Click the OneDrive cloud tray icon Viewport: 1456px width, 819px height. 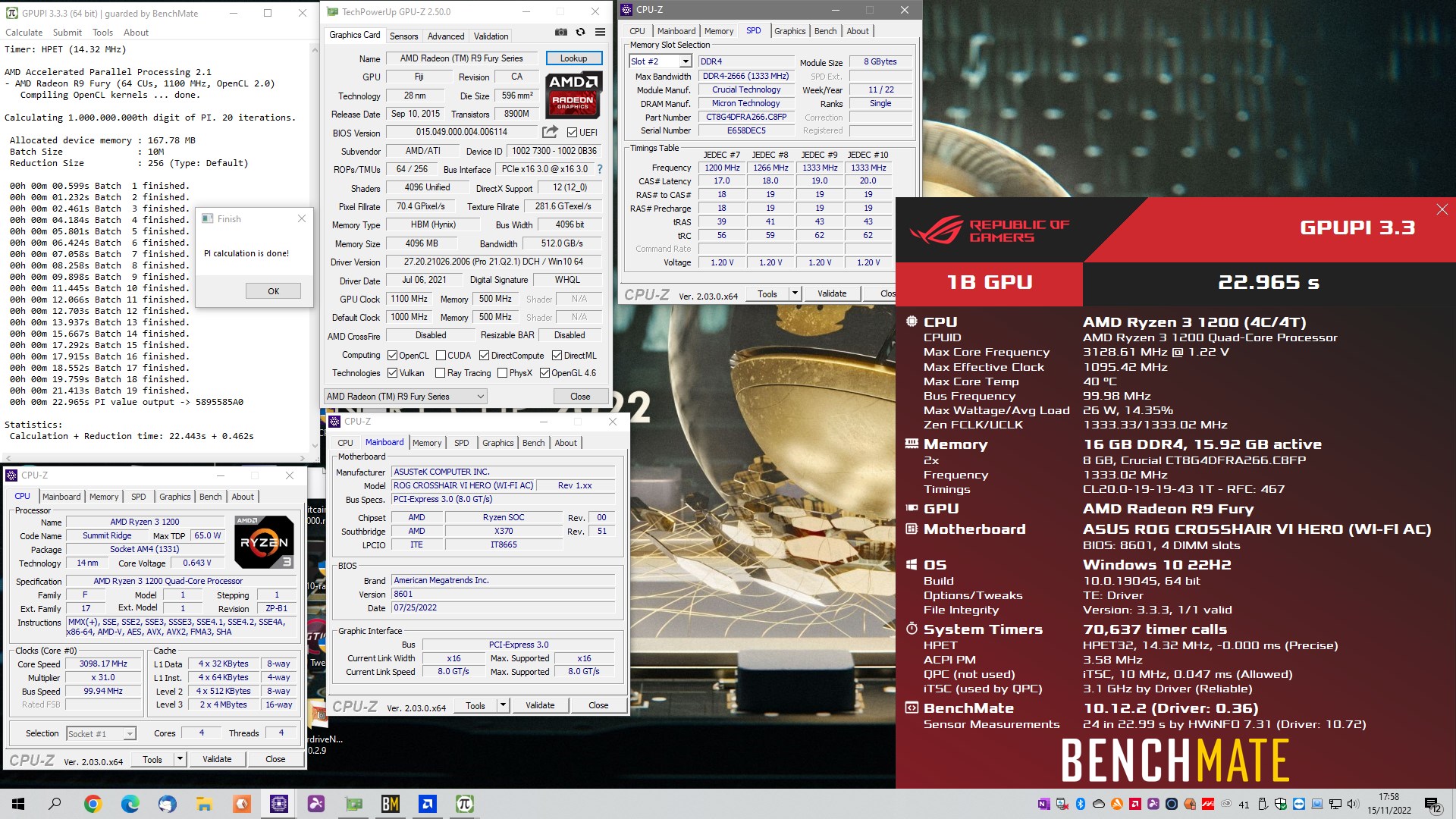coord(1099,804)
